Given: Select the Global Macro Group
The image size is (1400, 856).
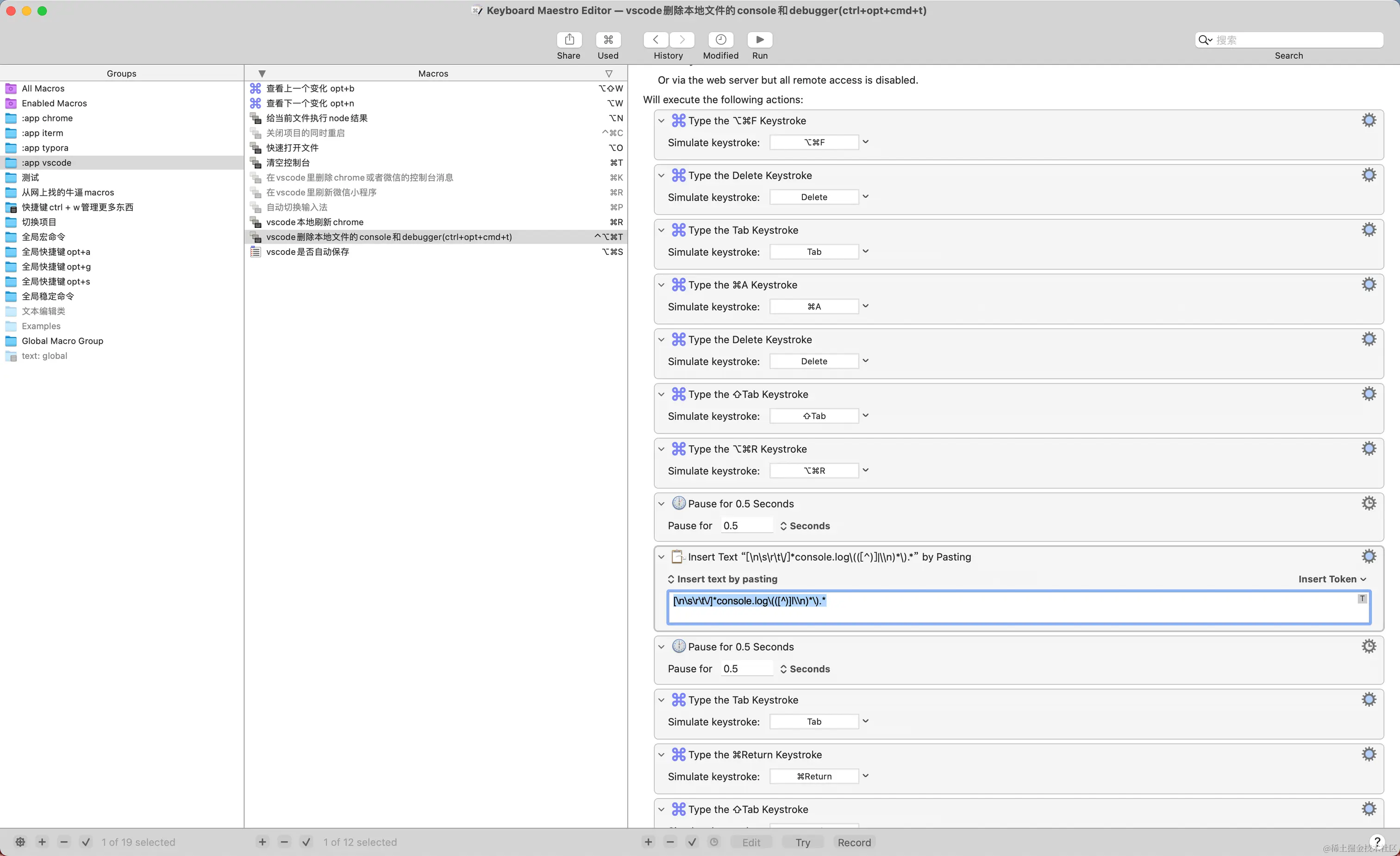Looking at the screenshot, I should (x=122, y=340).
